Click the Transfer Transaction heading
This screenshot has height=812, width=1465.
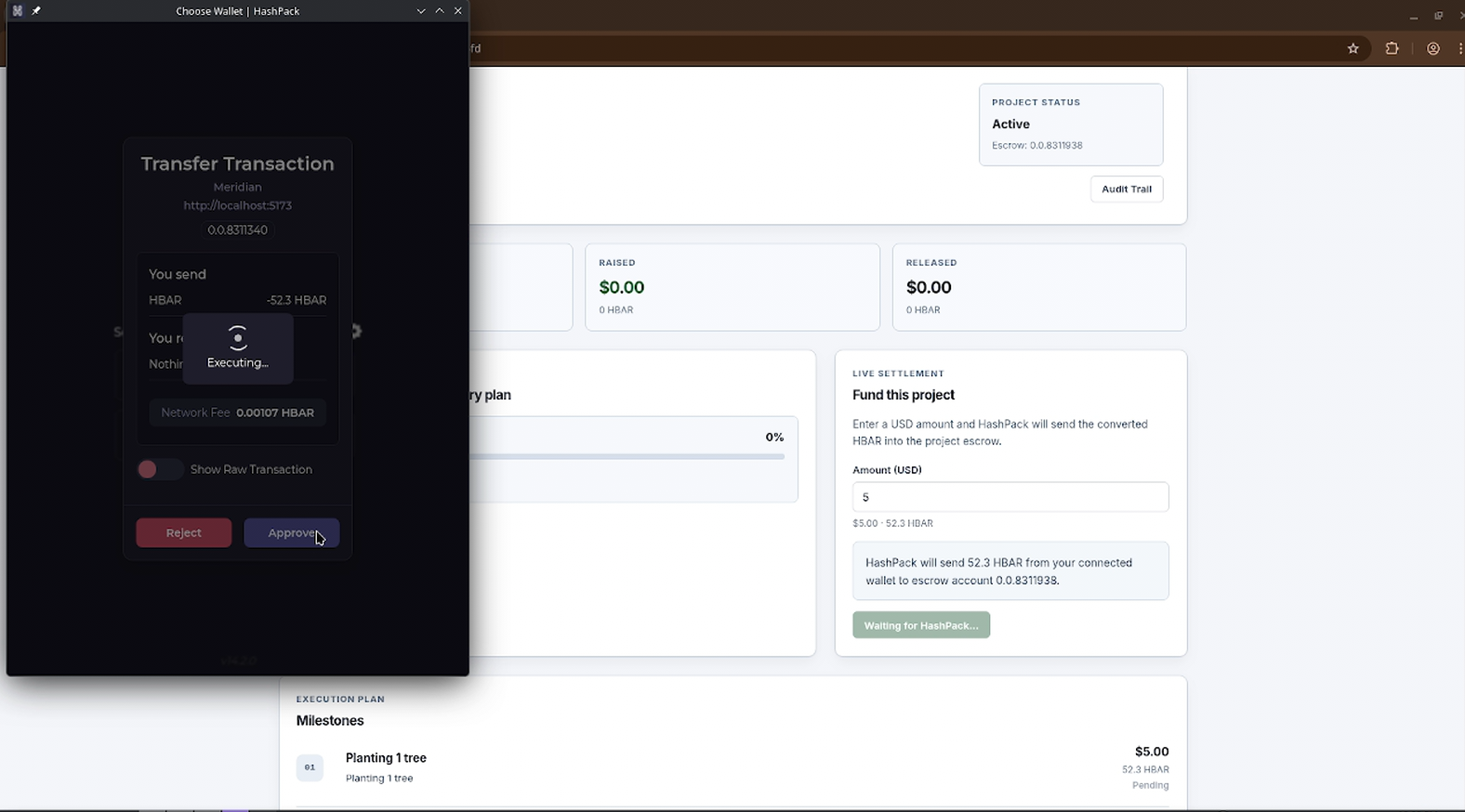click(238, 164)
